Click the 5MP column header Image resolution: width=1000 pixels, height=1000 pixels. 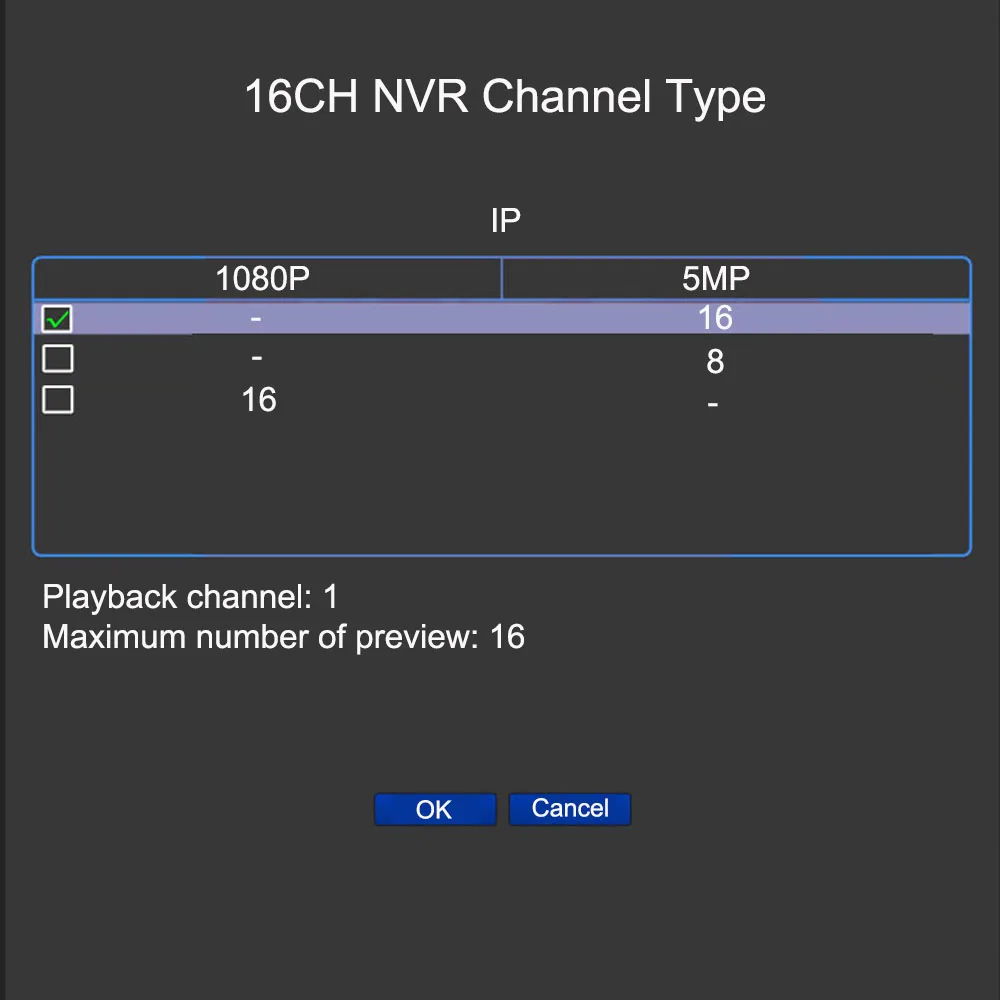coord(714,278)
